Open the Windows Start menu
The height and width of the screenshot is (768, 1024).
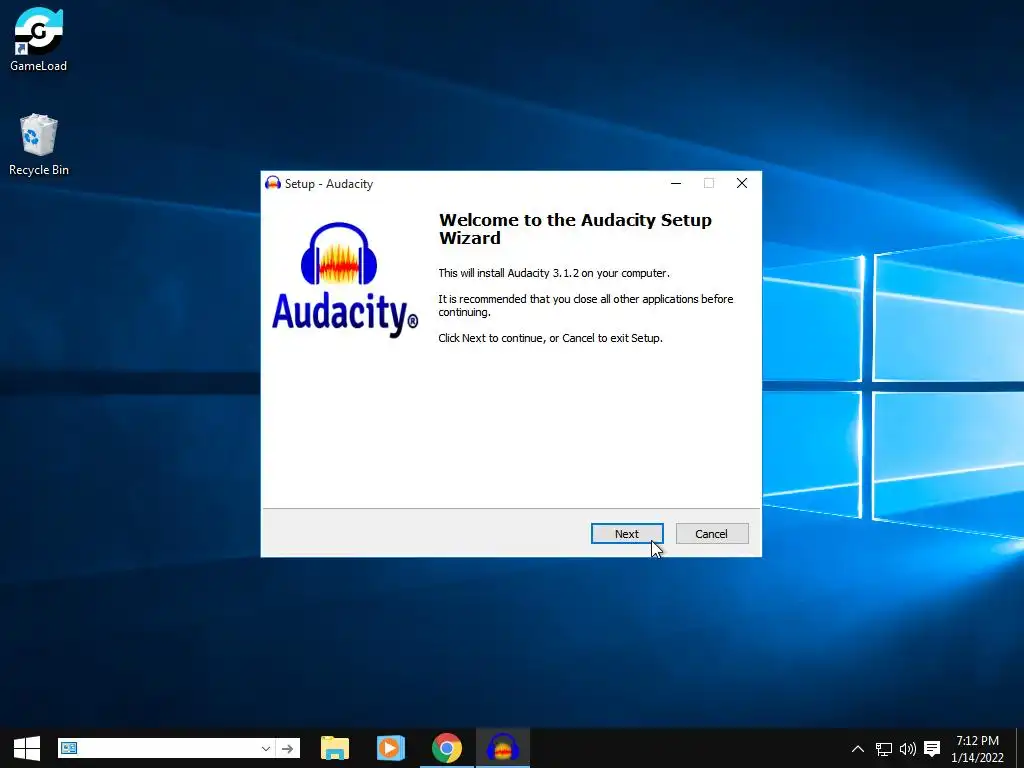click(x=27, y=748)
